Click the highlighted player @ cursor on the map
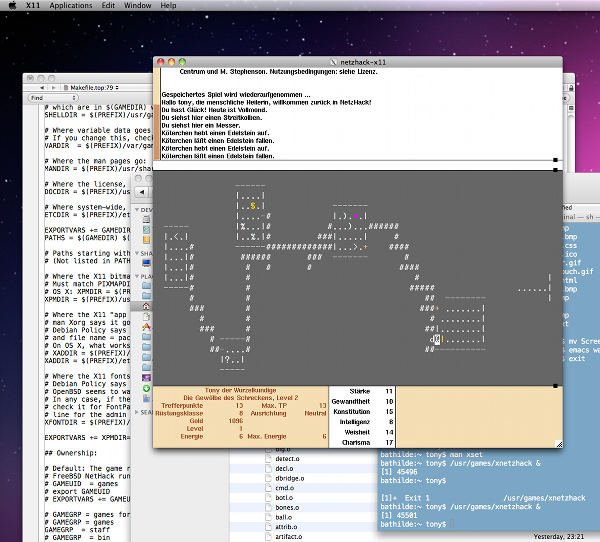Screen dimensions: 600x542 pyautogui.click(x=436, y=341)
